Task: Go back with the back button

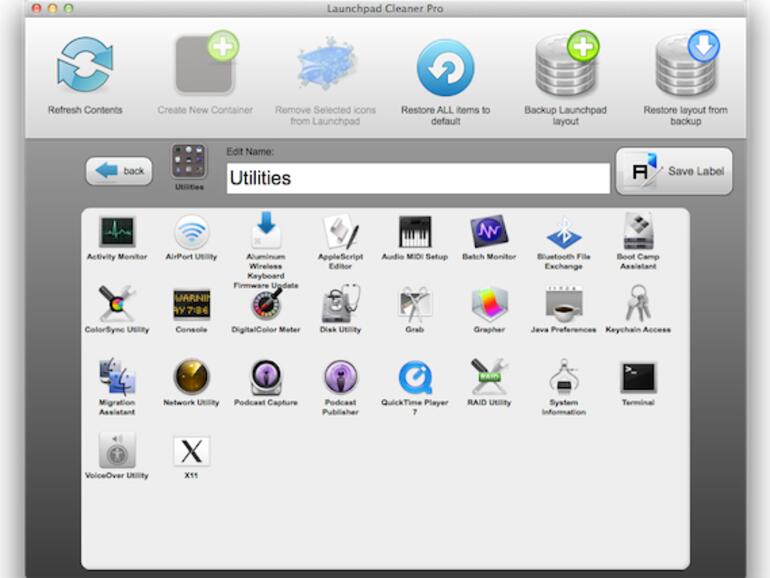Action: tap(119, 171)
